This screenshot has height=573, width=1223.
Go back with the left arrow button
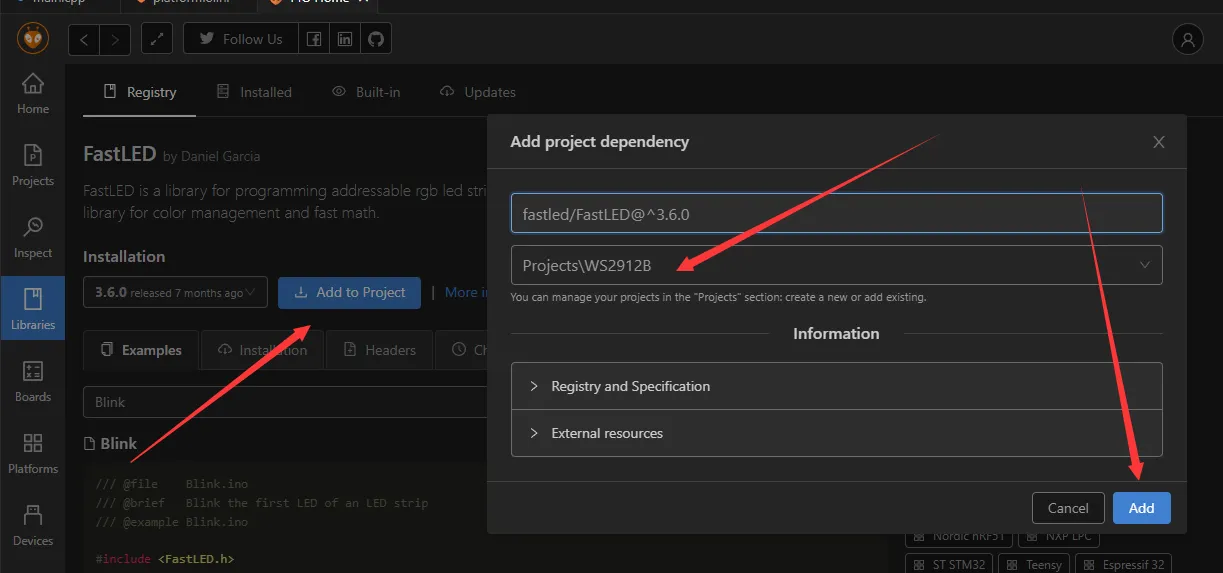[84, 39]
